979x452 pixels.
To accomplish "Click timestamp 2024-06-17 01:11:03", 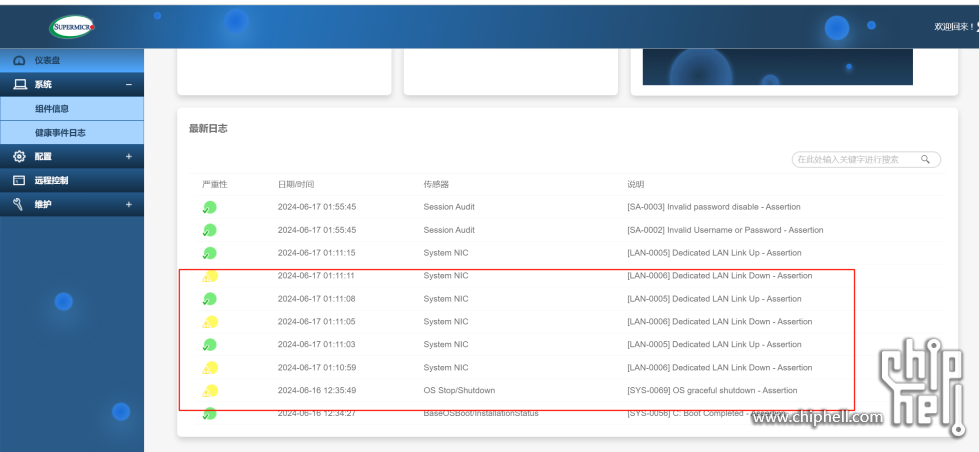I will [x=317, y=344].
